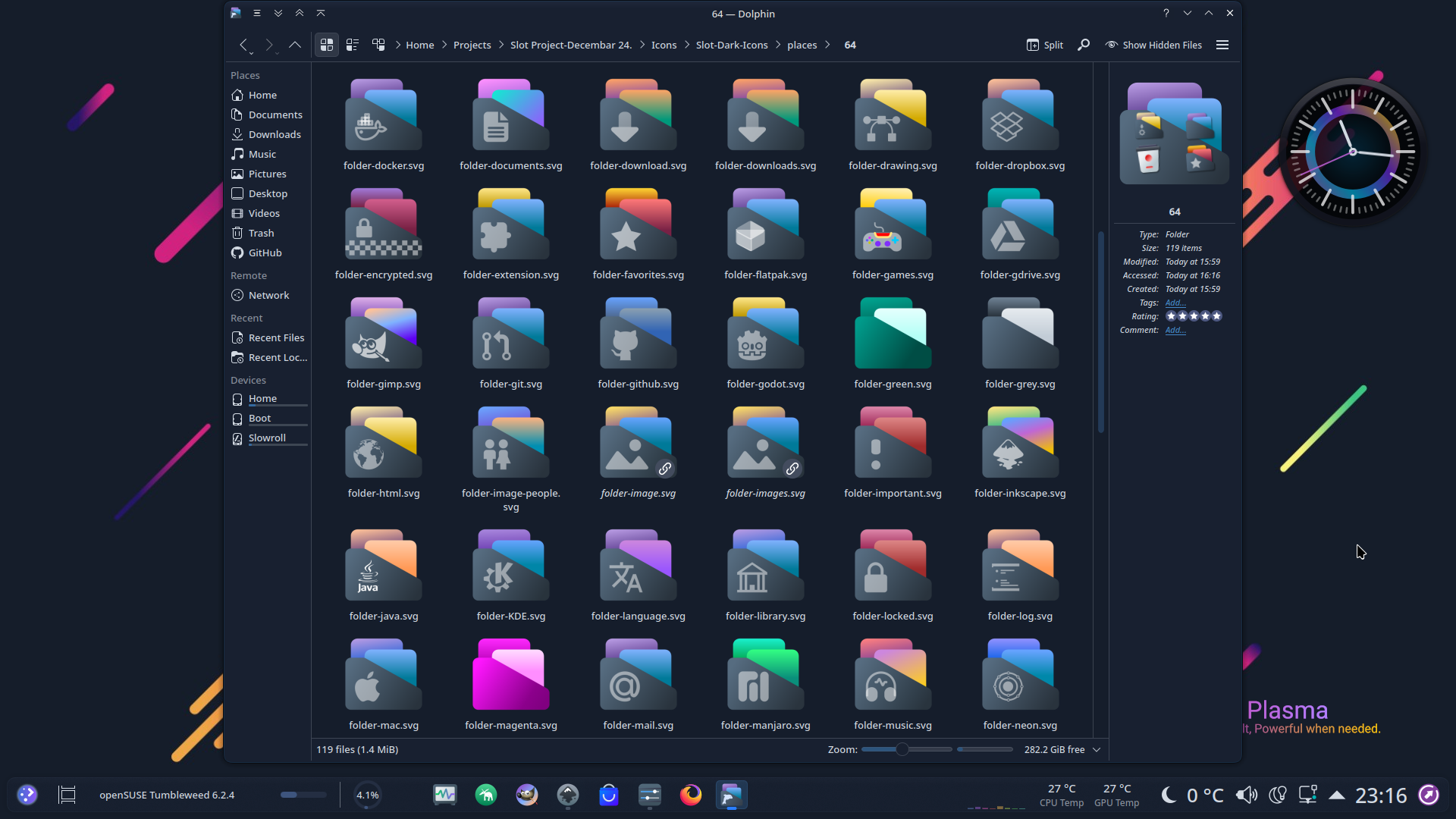The width and height of the screenshot is (1456, 819).
Task: Select folder-neon.svg icon
Action: [x=1020, y=675]
